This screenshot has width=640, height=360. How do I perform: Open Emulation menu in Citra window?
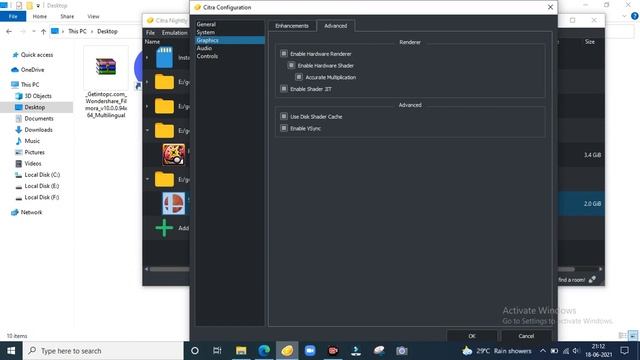click(174, 33)
